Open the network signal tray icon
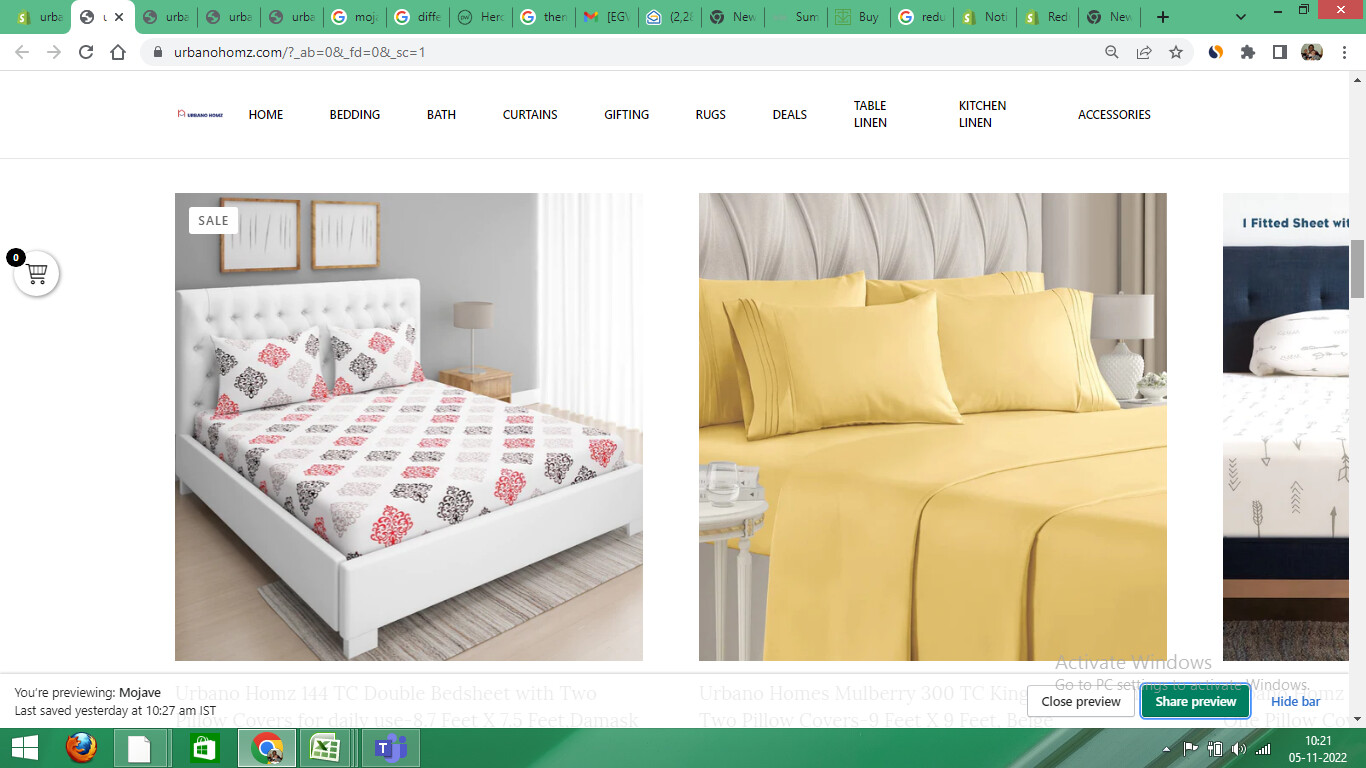Screen dimensions: 1366x768 click(x=1263, y=748)
